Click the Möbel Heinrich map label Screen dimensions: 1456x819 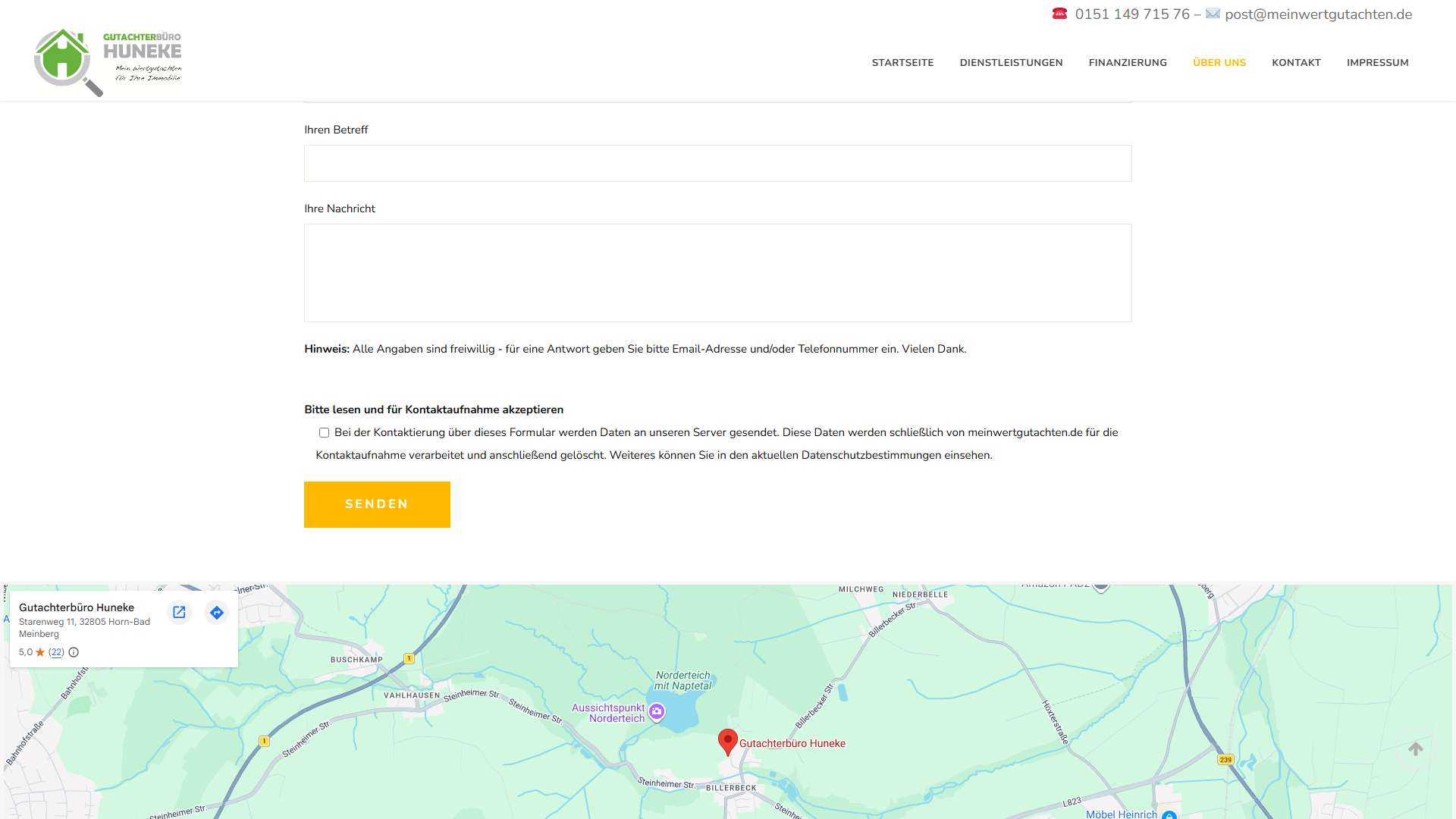pos(1122,814)
